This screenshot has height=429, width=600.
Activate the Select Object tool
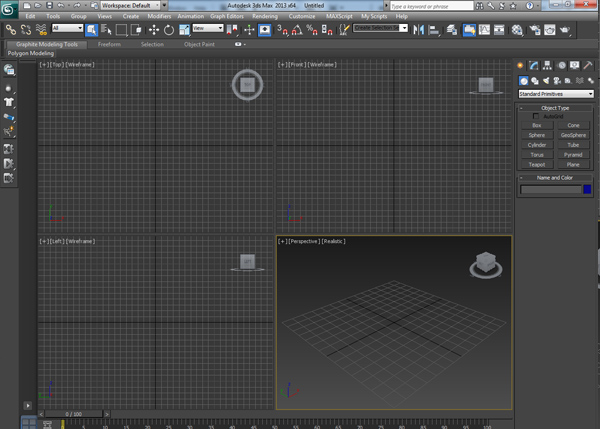pos(91,29)
